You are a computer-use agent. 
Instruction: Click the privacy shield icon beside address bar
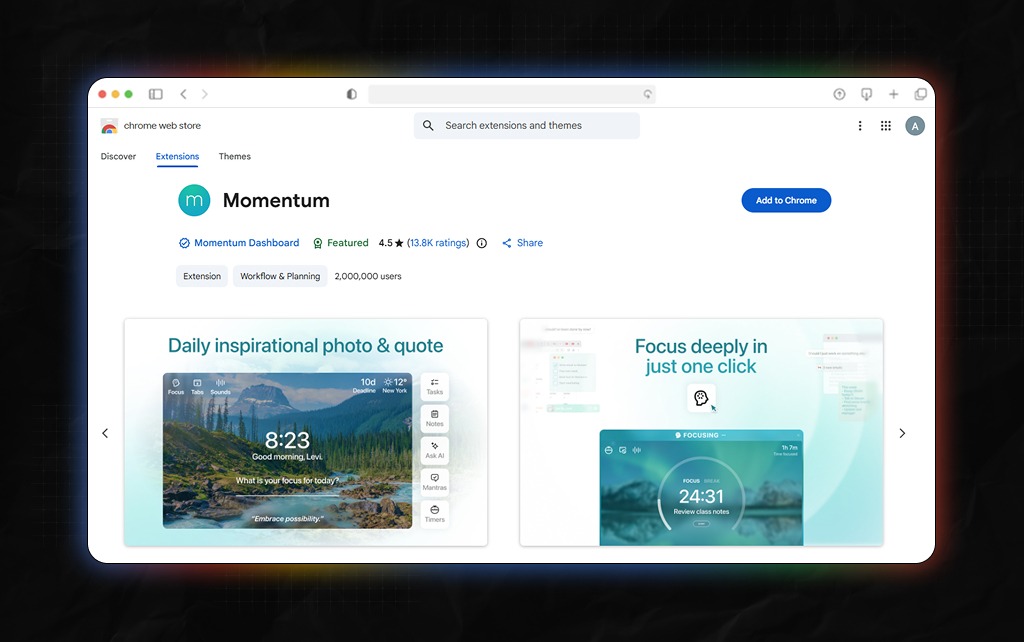point(351,94)
